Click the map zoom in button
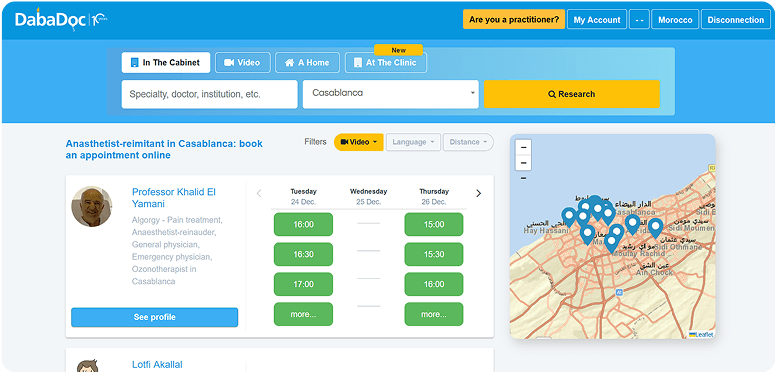 click(523, 147)
